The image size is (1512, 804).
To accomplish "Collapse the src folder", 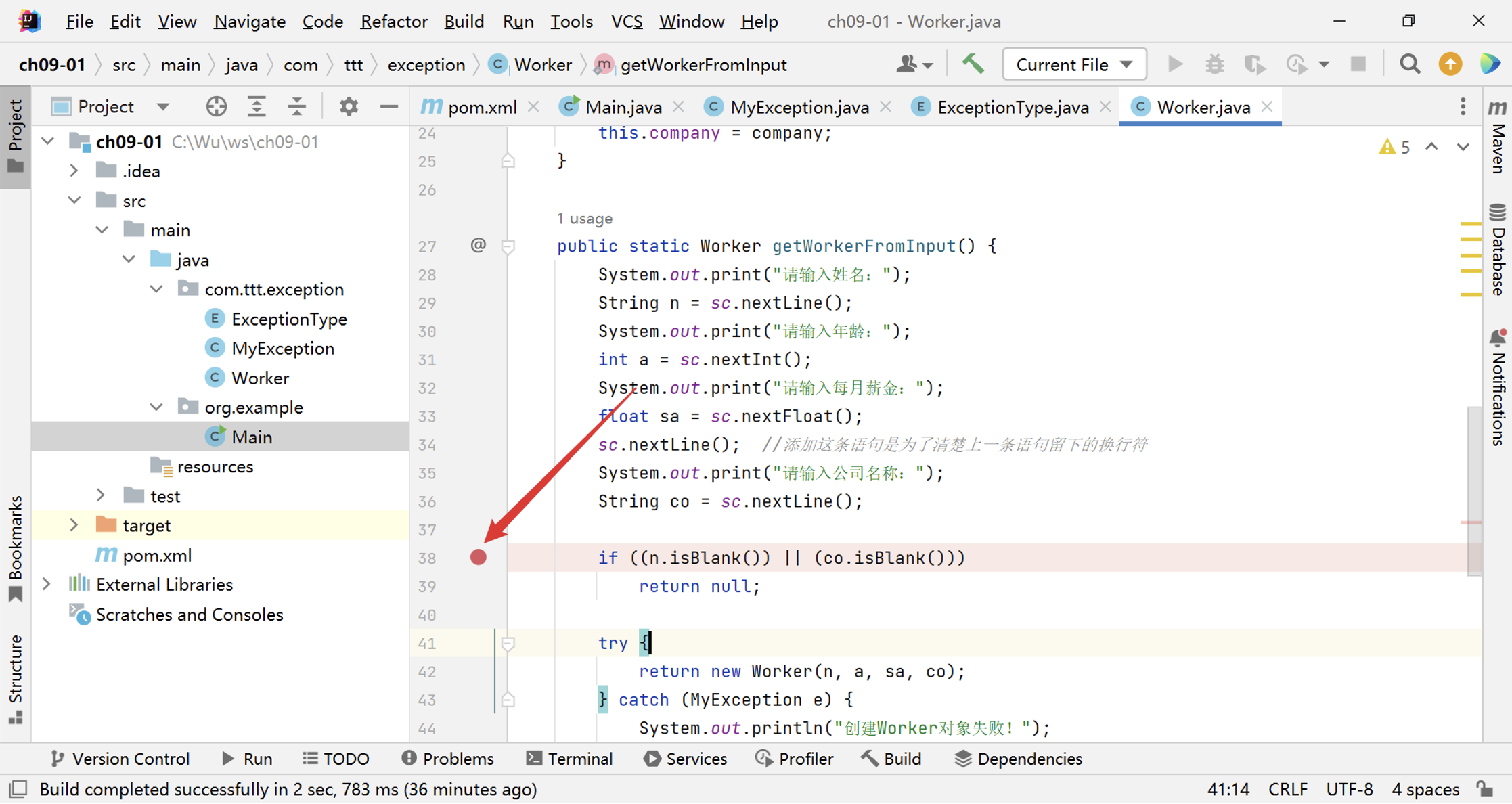I will point(74,200).
